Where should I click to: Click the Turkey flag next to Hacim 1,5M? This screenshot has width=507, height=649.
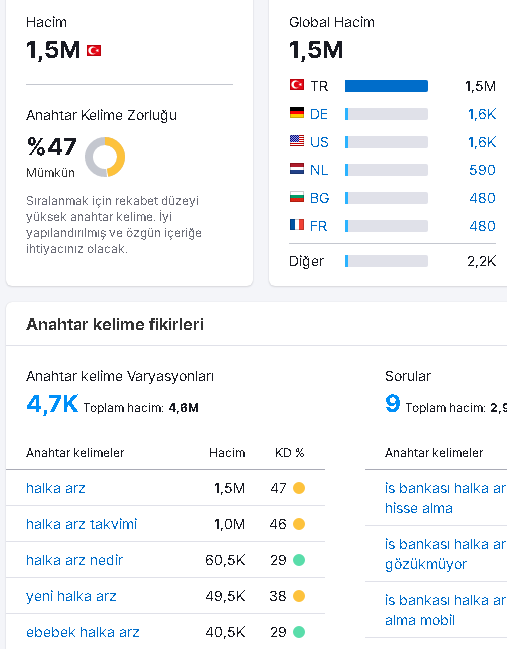point(94,50)
